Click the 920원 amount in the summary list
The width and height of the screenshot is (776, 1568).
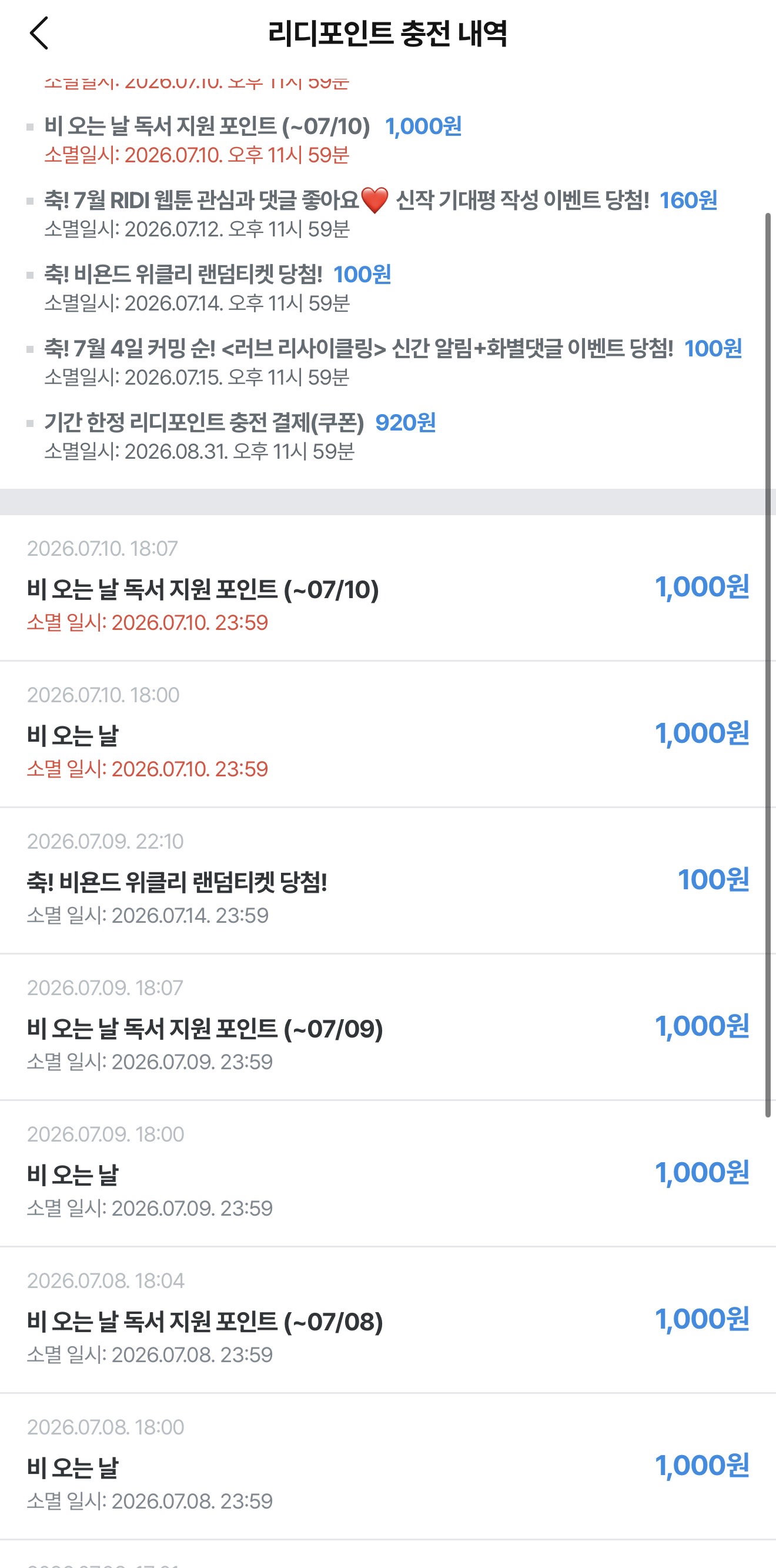point(406,422)
